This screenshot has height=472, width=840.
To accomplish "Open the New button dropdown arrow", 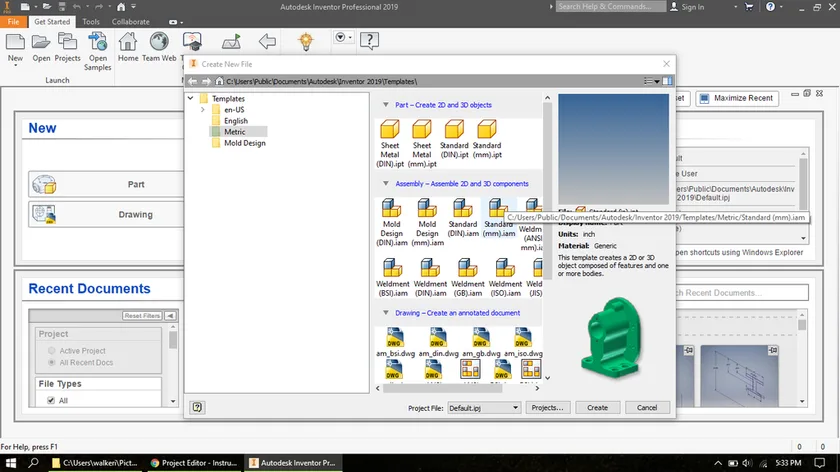I will [x=15, y=66].
